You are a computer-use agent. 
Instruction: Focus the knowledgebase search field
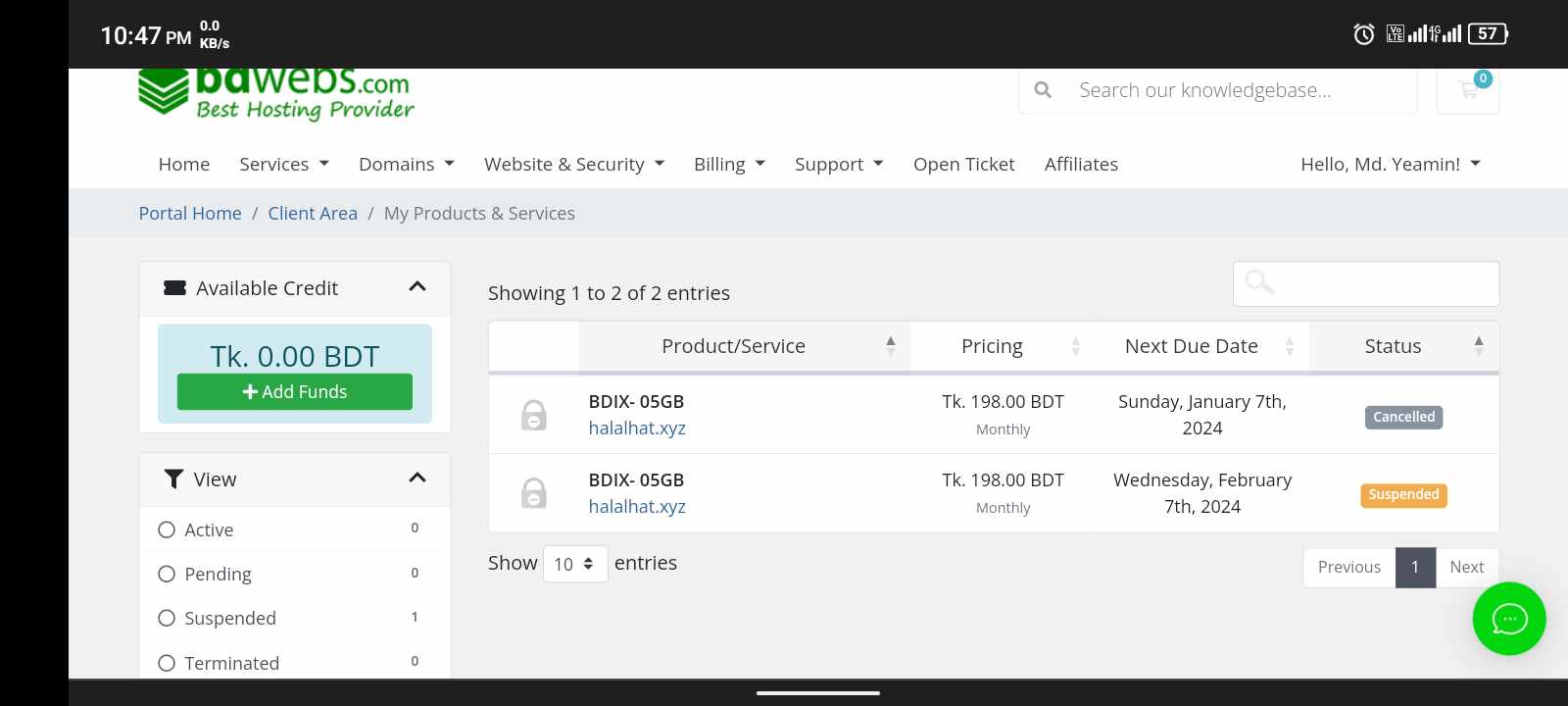tap(1218, 90)
